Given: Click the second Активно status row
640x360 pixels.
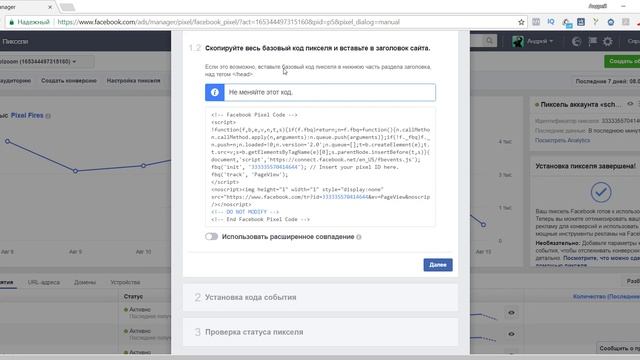Looking at the screenshot, I should [140, 331].
